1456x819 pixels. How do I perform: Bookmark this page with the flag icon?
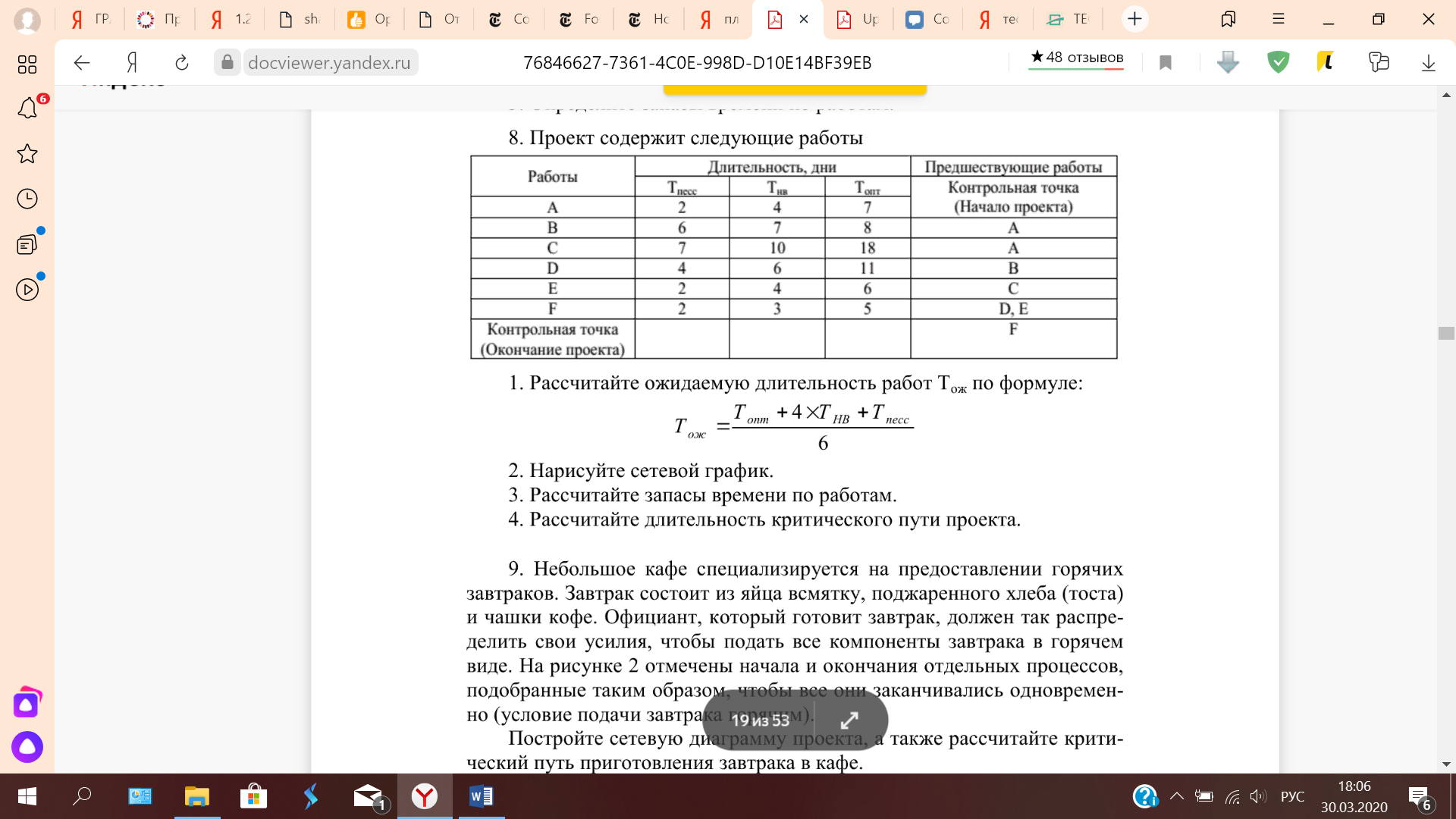[x=1166, y=62]
